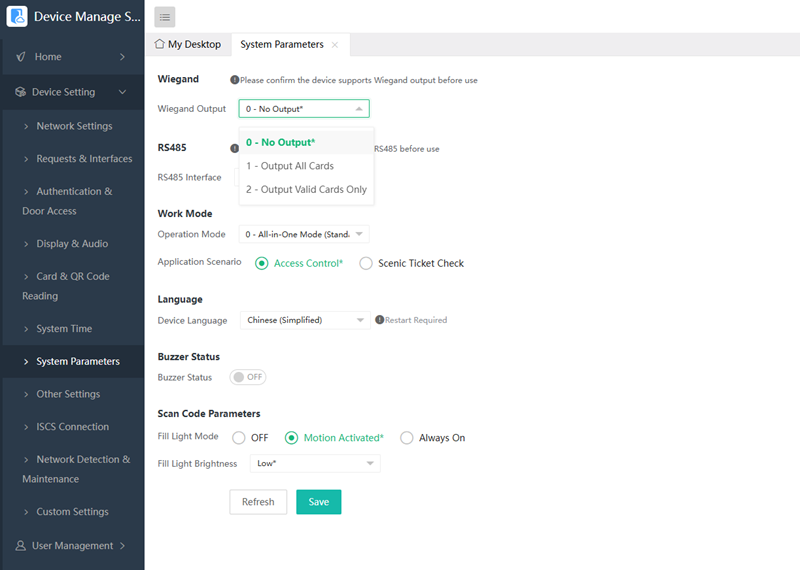Open Network Settings in sidebar
This screenshot has height=570, width=800.
click(x=73, y=126)
